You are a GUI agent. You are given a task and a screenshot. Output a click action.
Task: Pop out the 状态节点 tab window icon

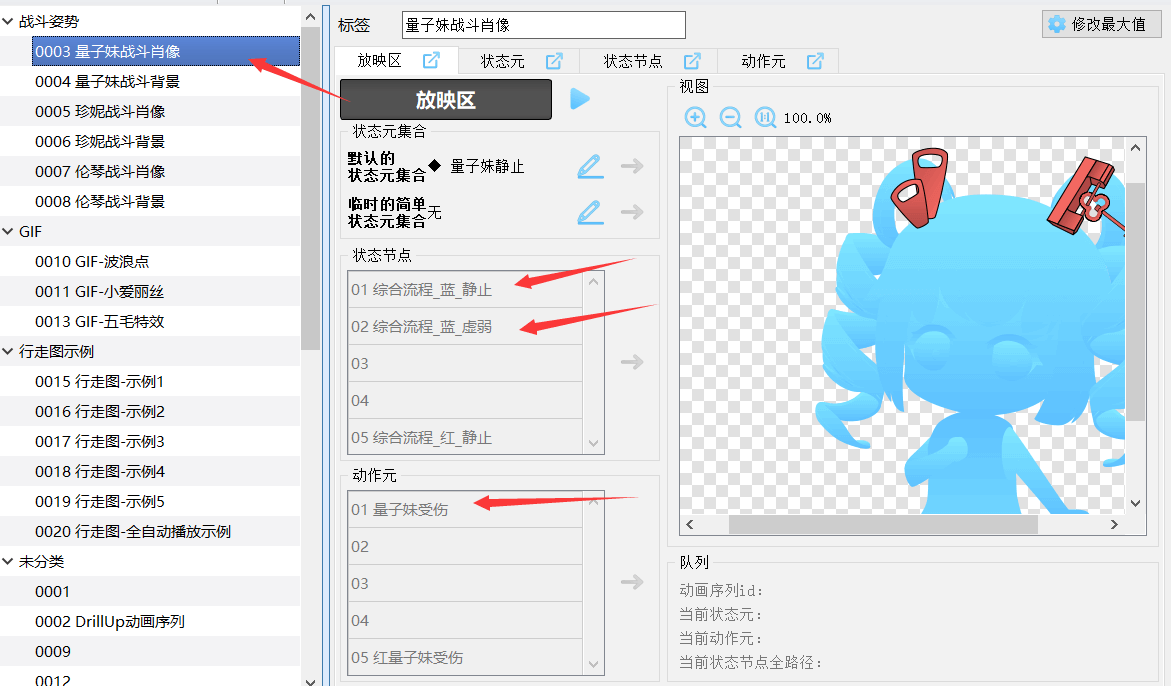click(692, 61)
